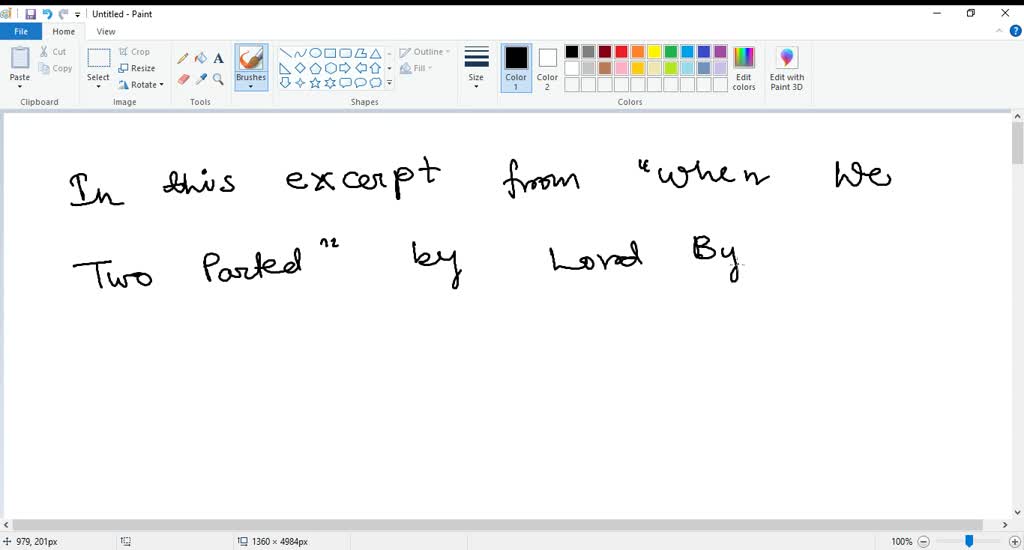Choose the Right arrow shape
This screenshot has width=1024, height=550.
pyautogui.click(x=345, y=68)
